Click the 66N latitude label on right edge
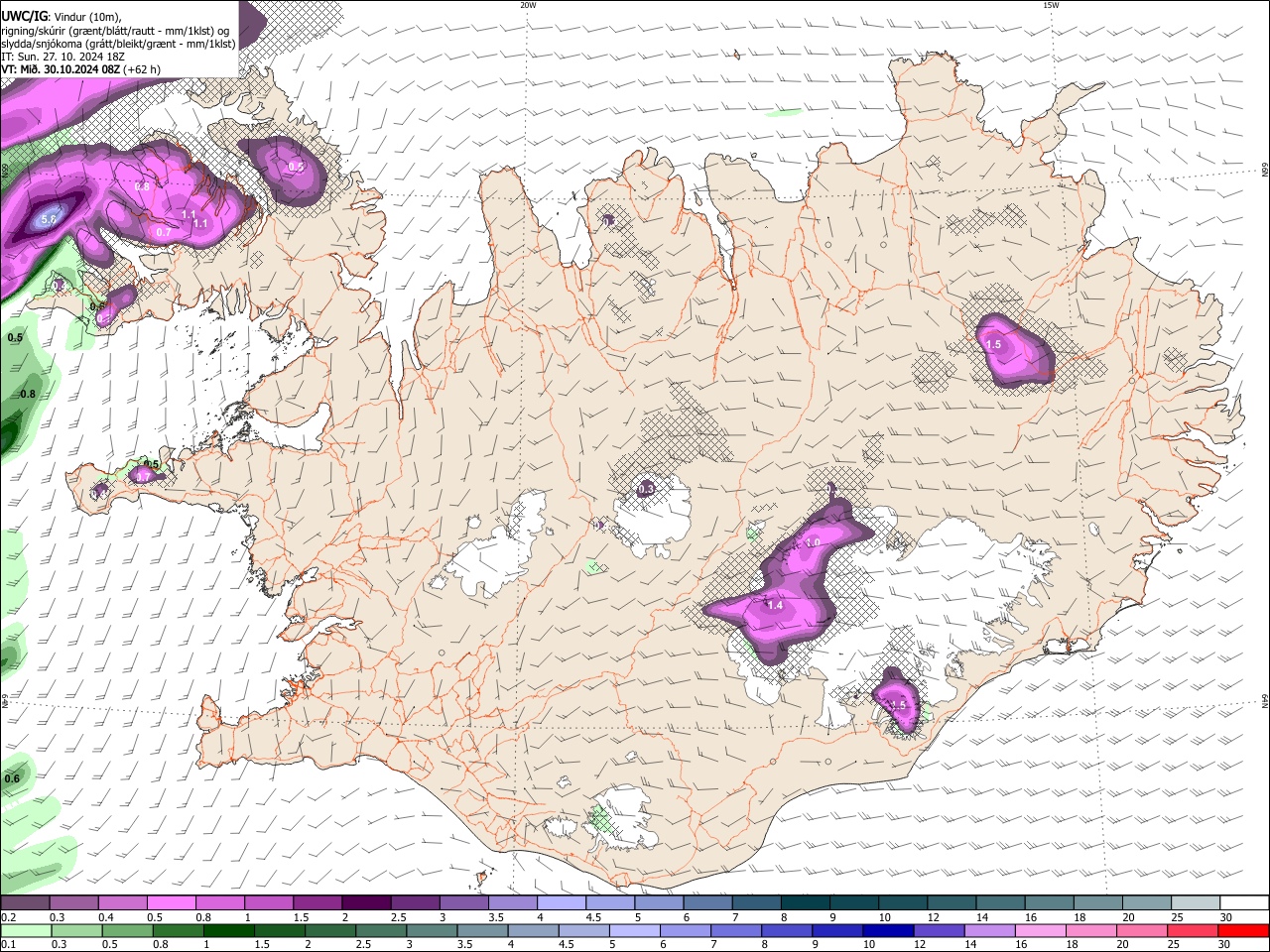This screenshot has height=952, width=1270. point(1265,171)
